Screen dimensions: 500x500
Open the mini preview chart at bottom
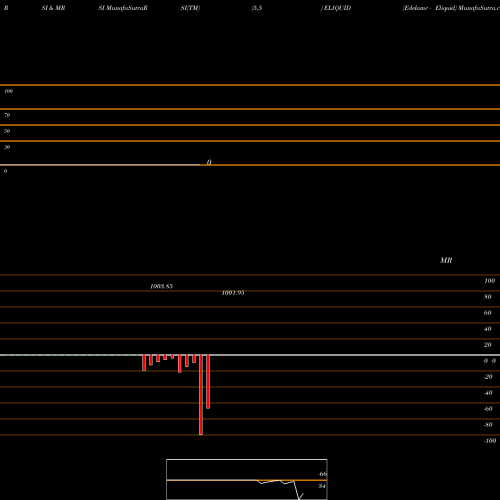(247, 479)
